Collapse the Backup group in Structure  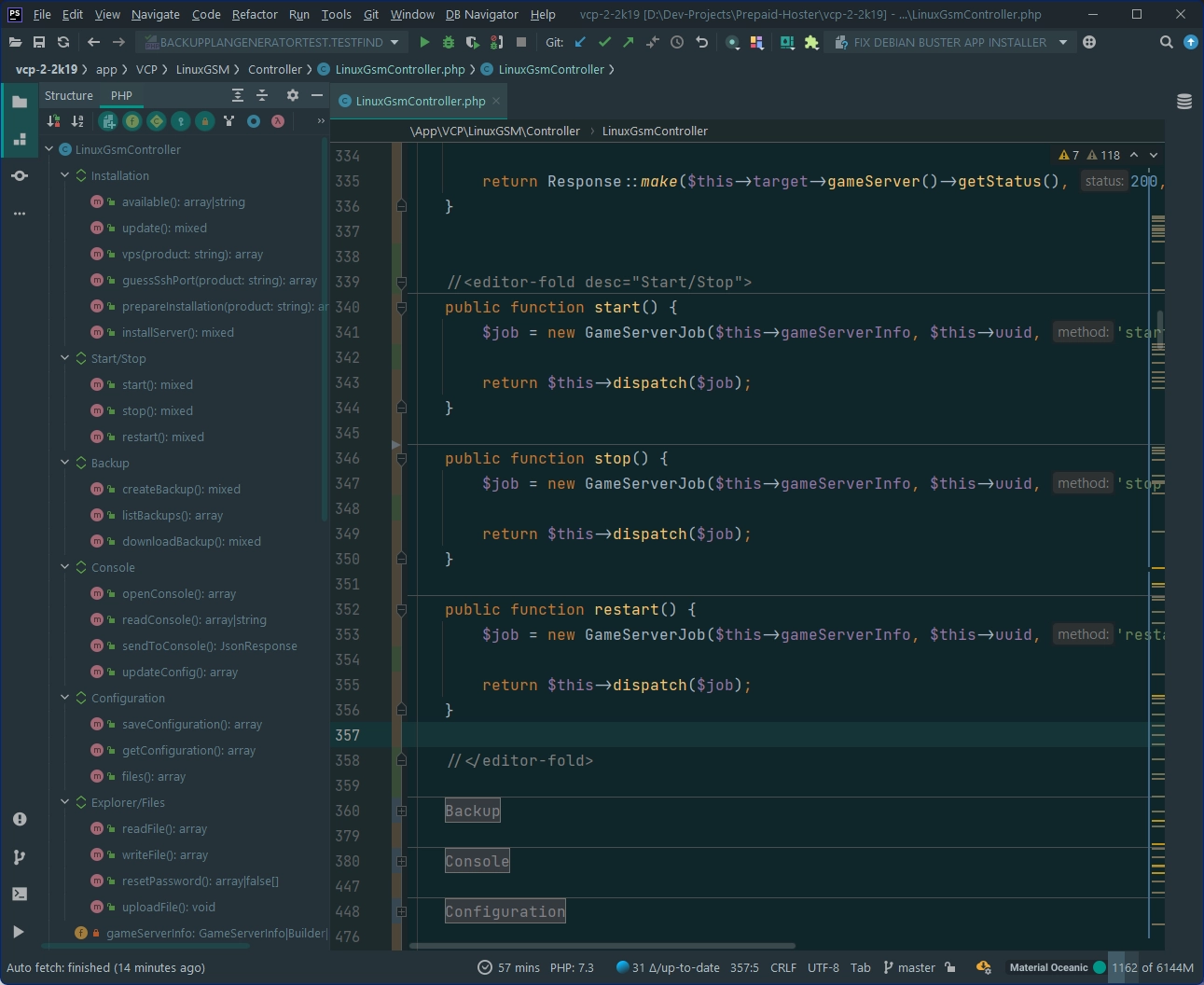[65, 463]
